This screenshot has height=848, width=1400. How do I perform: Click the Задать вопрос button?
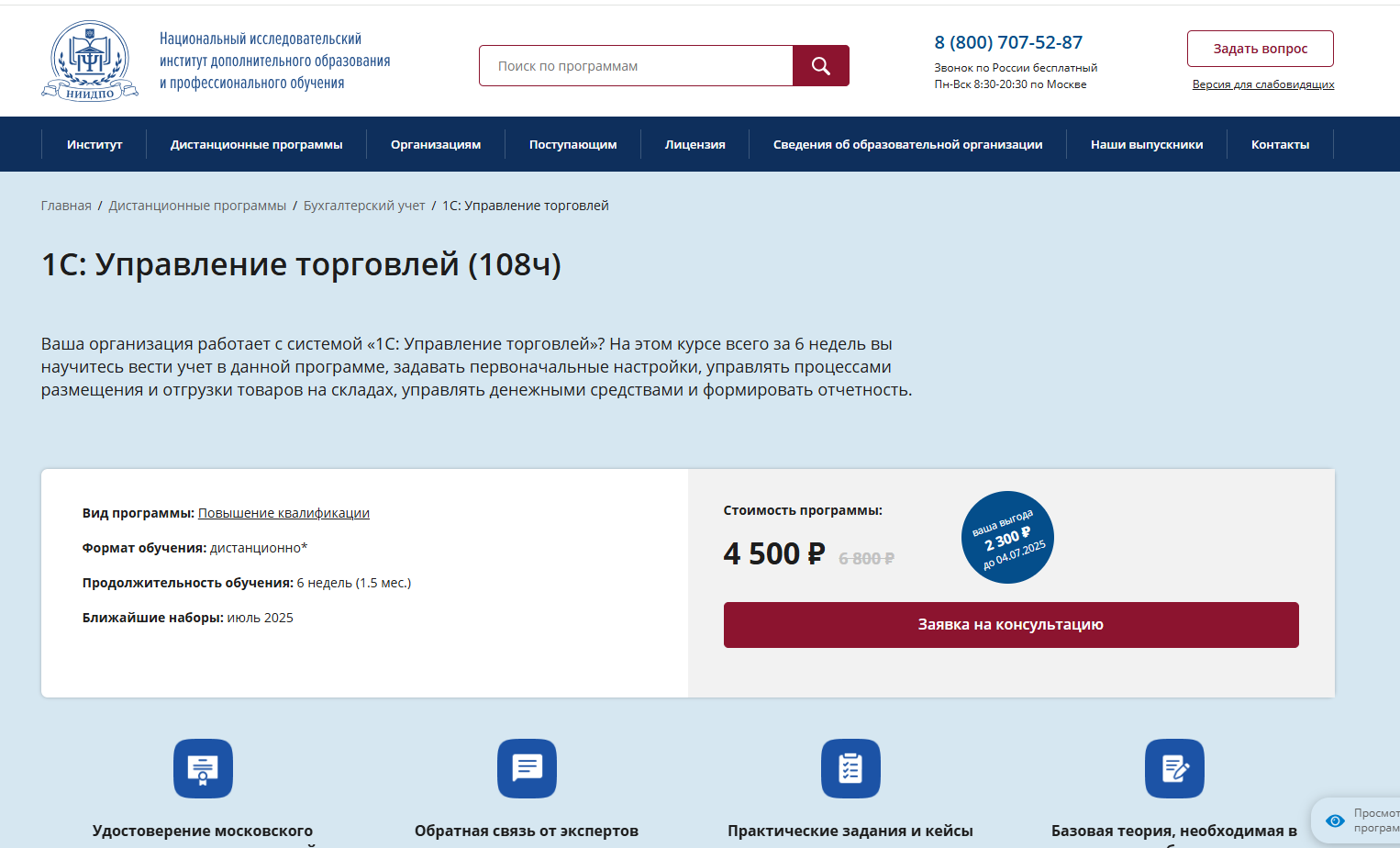1261,49
